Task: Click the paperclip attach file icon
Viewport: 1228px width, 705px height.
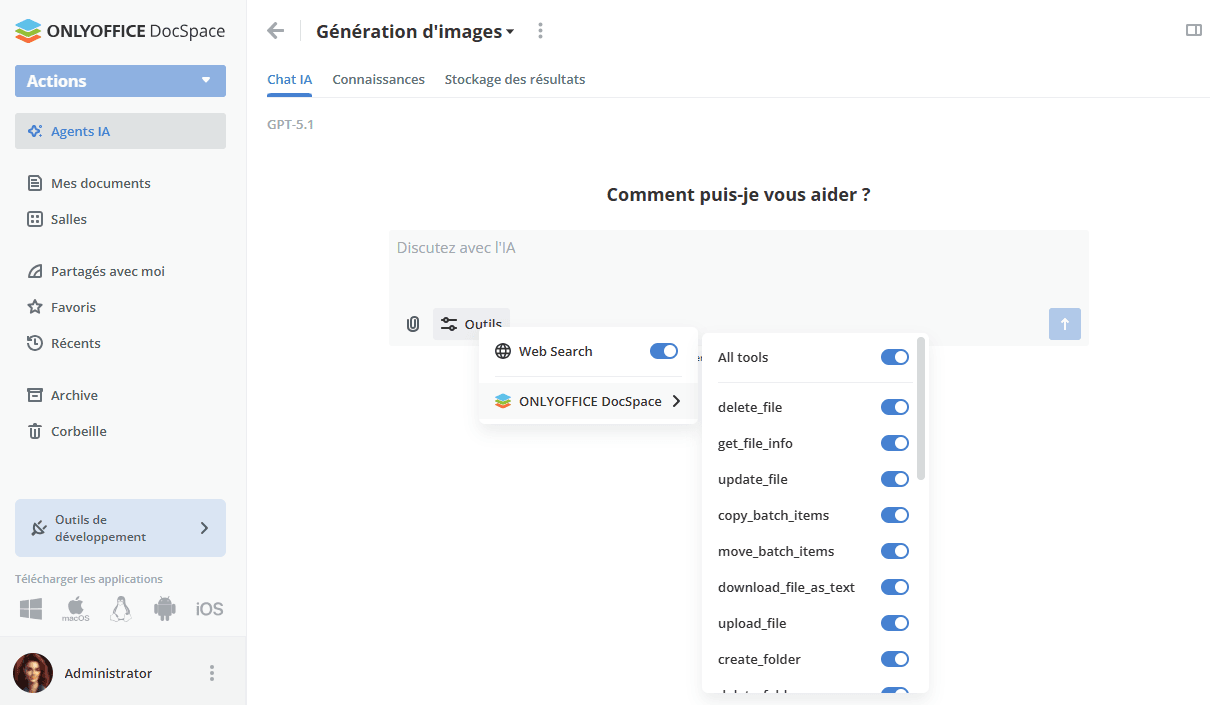Action: pyautogui.click(x=412, y=324)
